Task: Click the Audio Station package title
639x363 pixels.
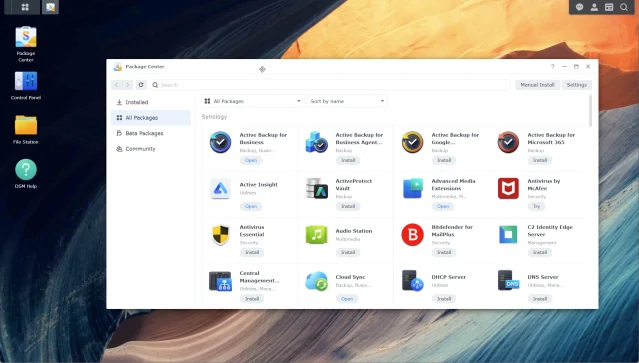Action: tap(354, 231)
